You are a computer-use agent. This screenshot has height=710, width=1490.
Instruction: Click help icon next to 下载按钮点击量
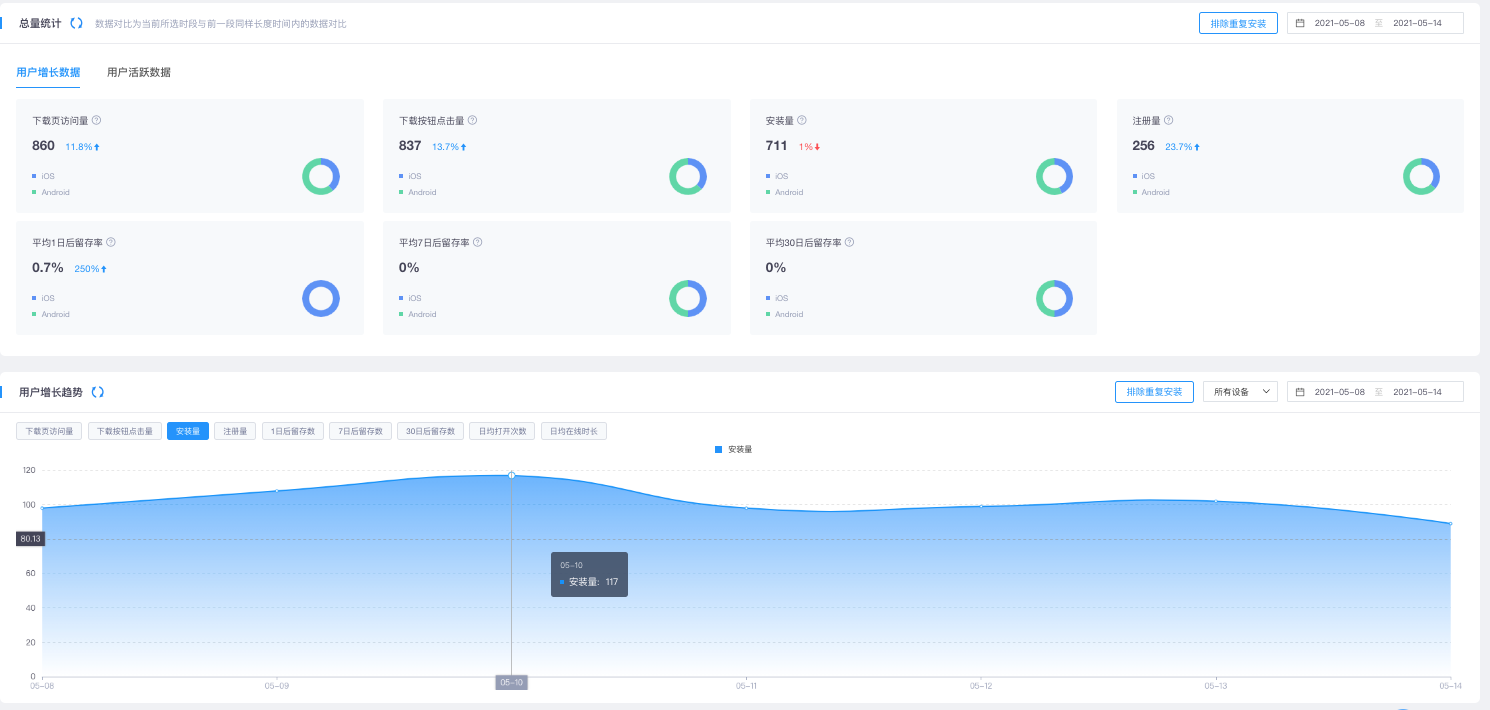[x=472, y=120]
